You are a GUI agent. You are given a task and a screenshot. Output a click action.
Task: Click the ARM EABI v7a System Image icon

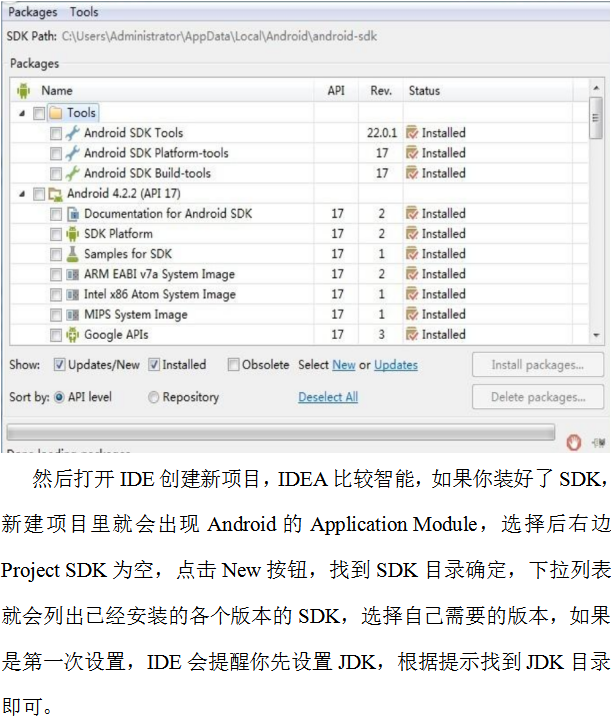tap(72, 274)
